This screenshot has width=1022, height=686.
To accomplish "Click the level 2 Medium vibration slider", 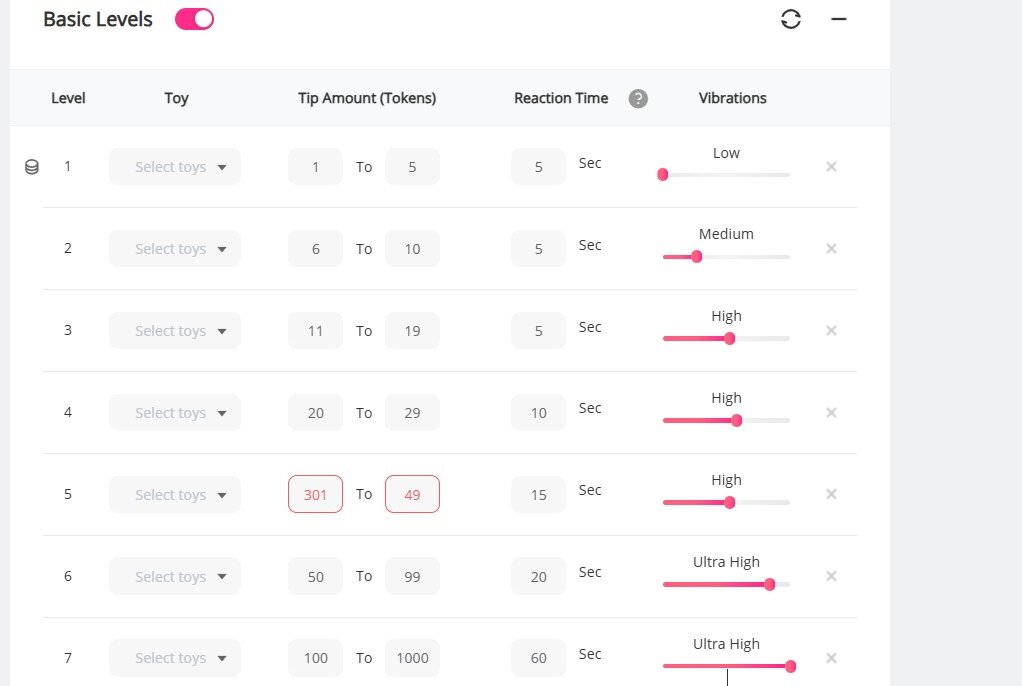I will [697, 256].
